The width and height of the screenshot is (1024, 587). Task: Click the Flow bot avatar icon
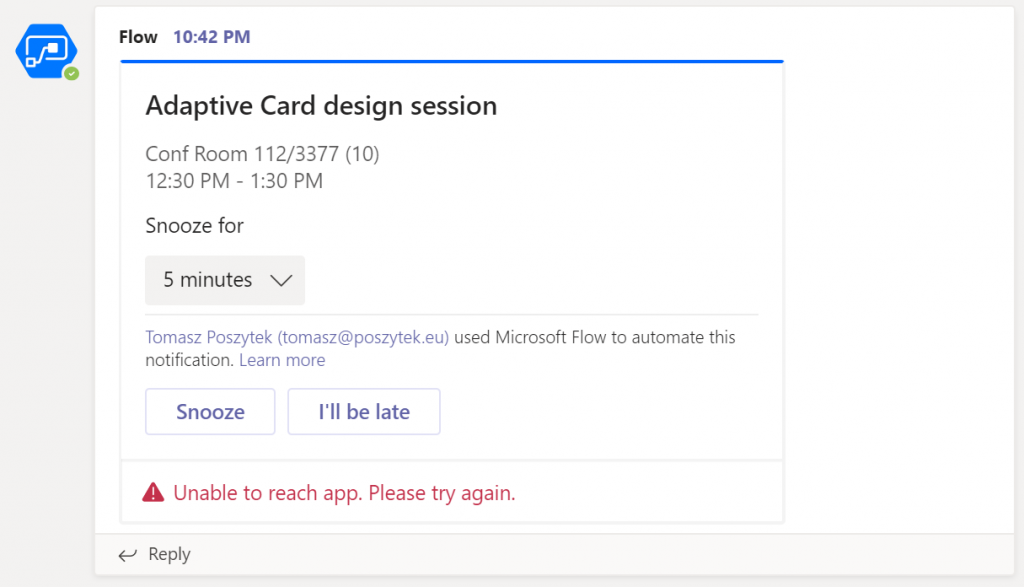pos(46,52)
